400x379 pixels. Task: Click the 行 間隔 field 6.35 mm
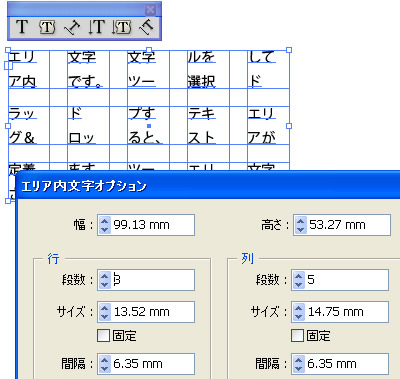point(146,364)
